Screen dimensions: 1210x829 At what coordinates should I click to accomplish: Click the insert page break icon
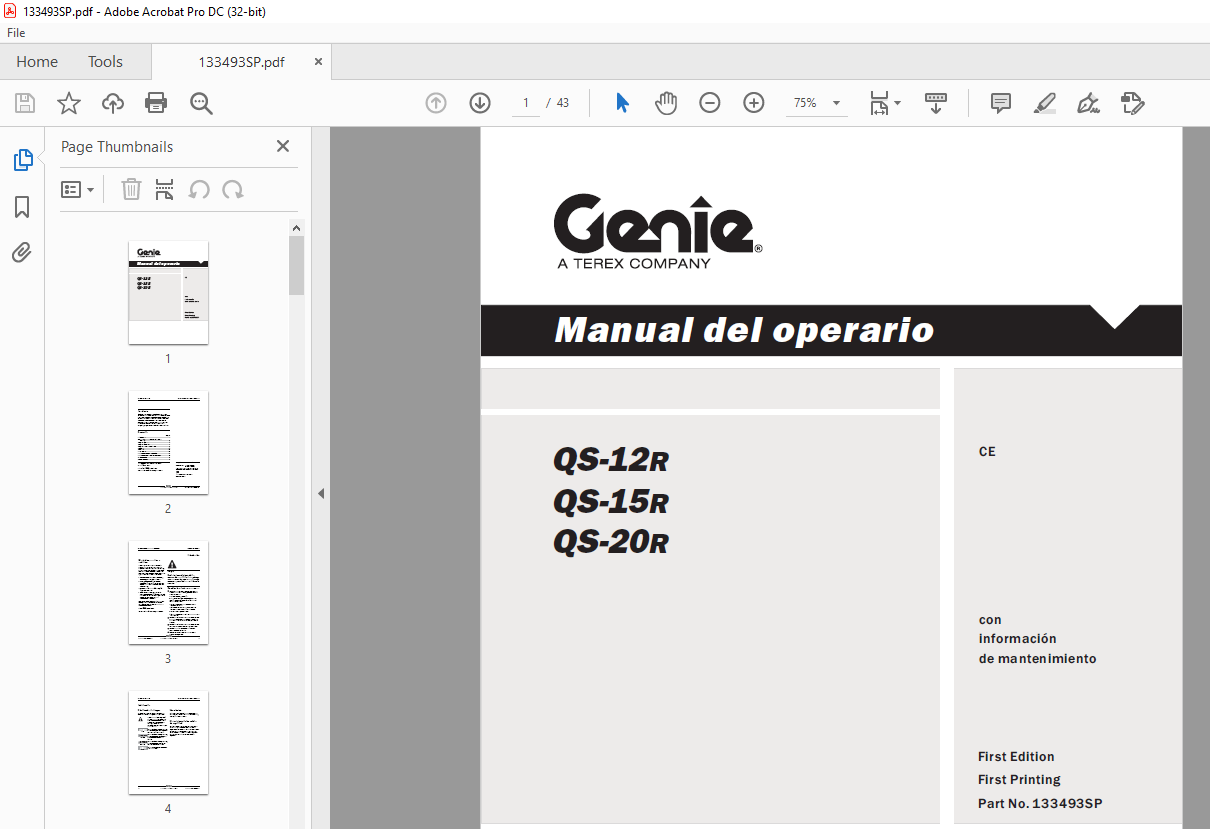click(x=165, y=189)
